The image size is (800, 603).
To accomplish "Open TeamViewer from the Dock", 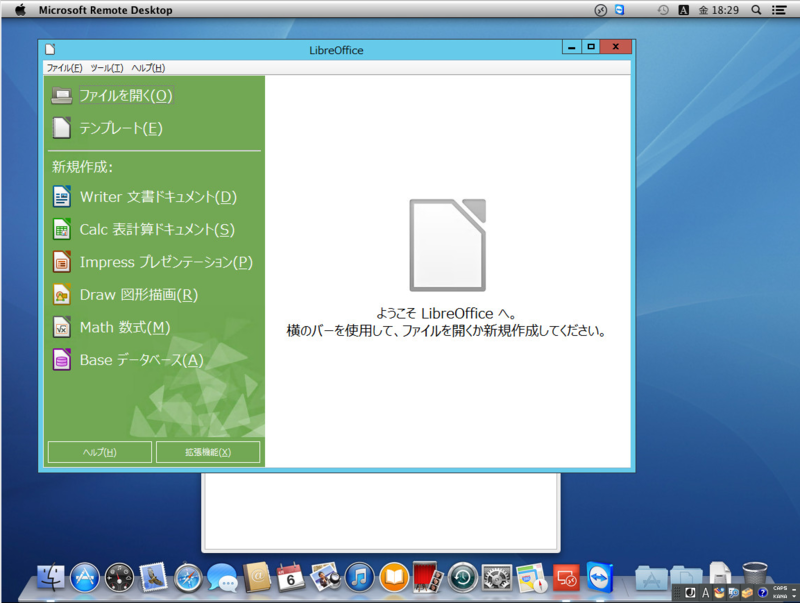I will (600, 577).
